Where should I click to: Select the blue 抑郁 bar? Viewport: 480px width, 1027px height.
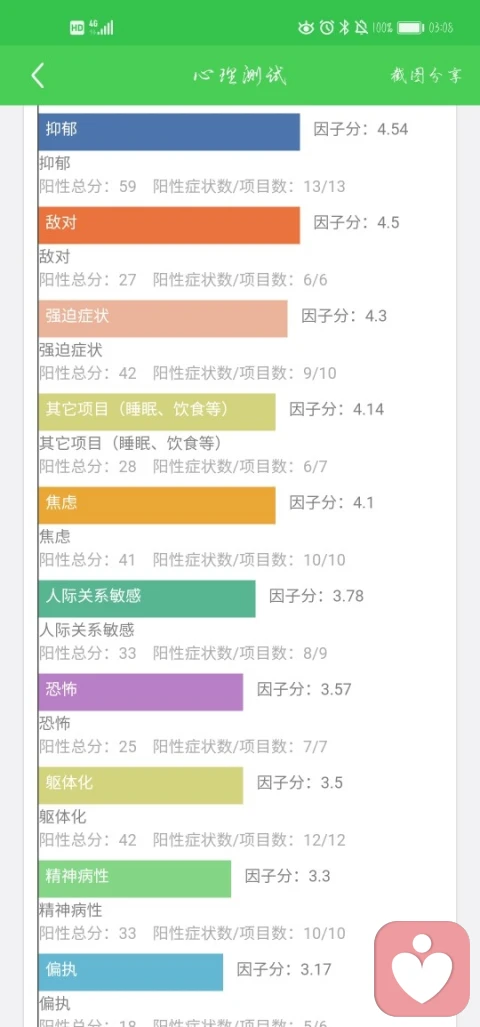tap(169, 132)
